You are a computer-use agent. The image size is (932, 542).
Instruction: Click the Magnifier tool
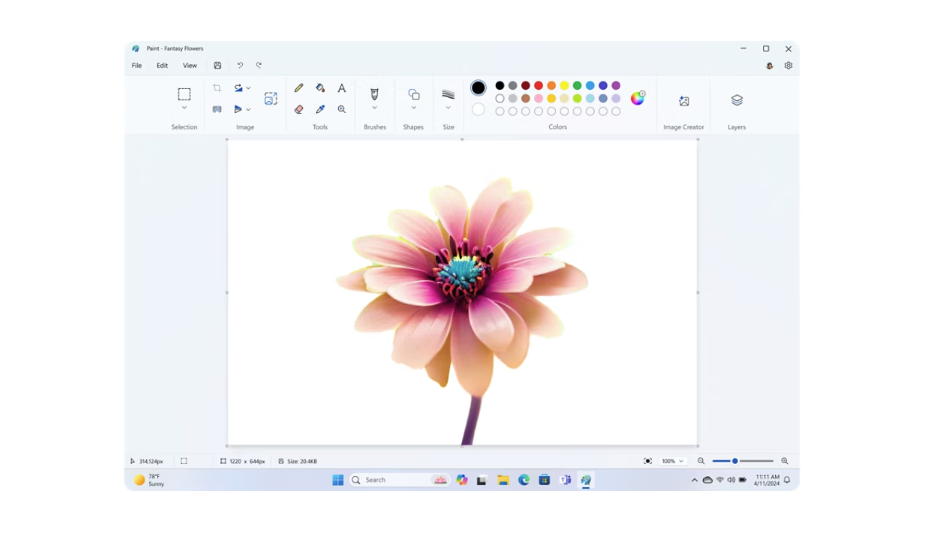(342, 109)
